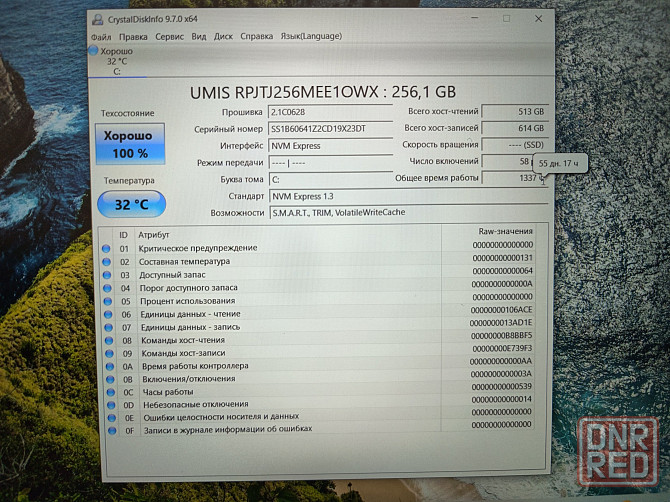This screenshot has height=502, width=670.
Task: Select attribute text Небезопасные отключения
Action: click(196, 404)
